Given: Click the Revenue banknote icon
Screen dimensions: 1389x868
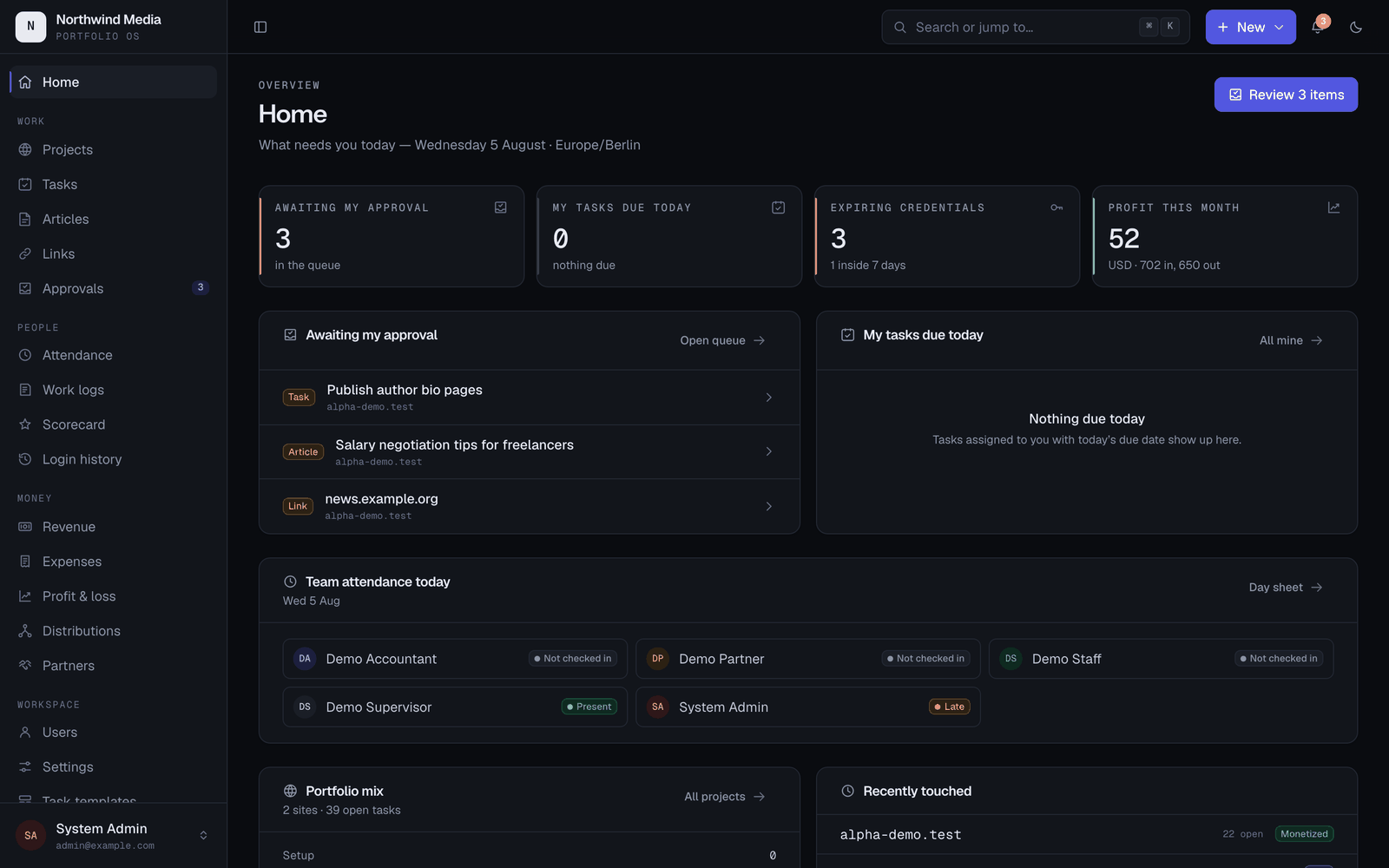Looking at the screenshot, I should coord(25,527).
